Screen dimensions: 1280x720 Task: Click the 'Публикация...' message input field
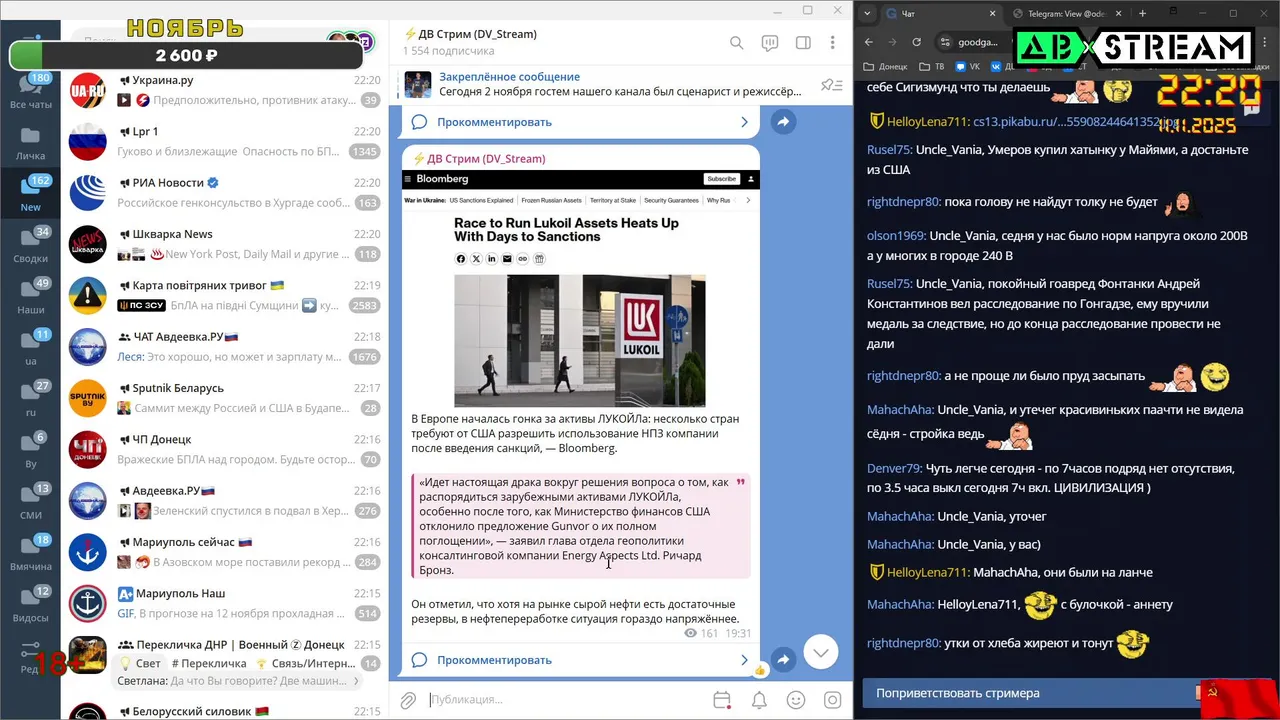pyautogui.click(x=565, y=700)
